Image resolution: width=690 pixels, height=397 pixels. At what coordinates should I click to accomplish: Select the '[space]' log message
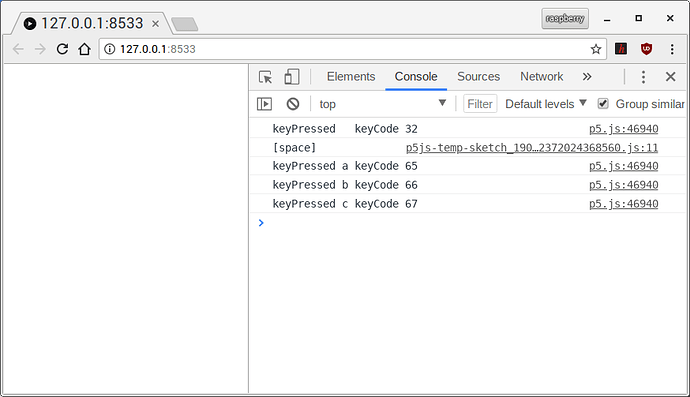pyautogui.click(x=294, y=147)
